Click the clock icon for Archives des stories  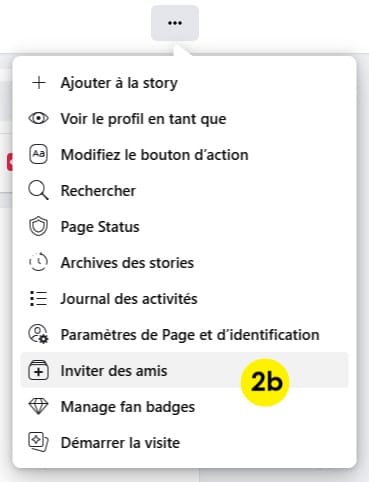(38, 262)
